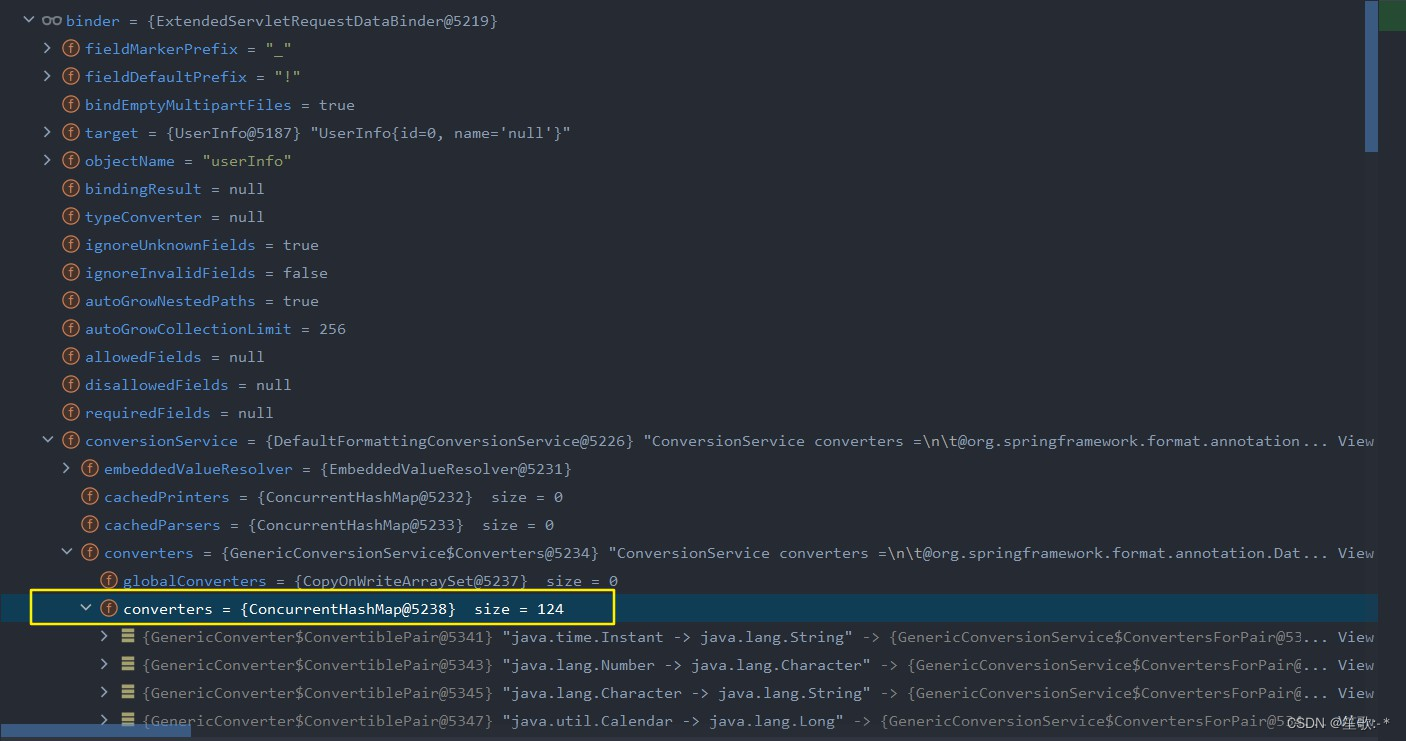This screenshot has height=741, width=1406.
Task: Click field icon of ignoreUnknownFields
Action: point(70,244)
